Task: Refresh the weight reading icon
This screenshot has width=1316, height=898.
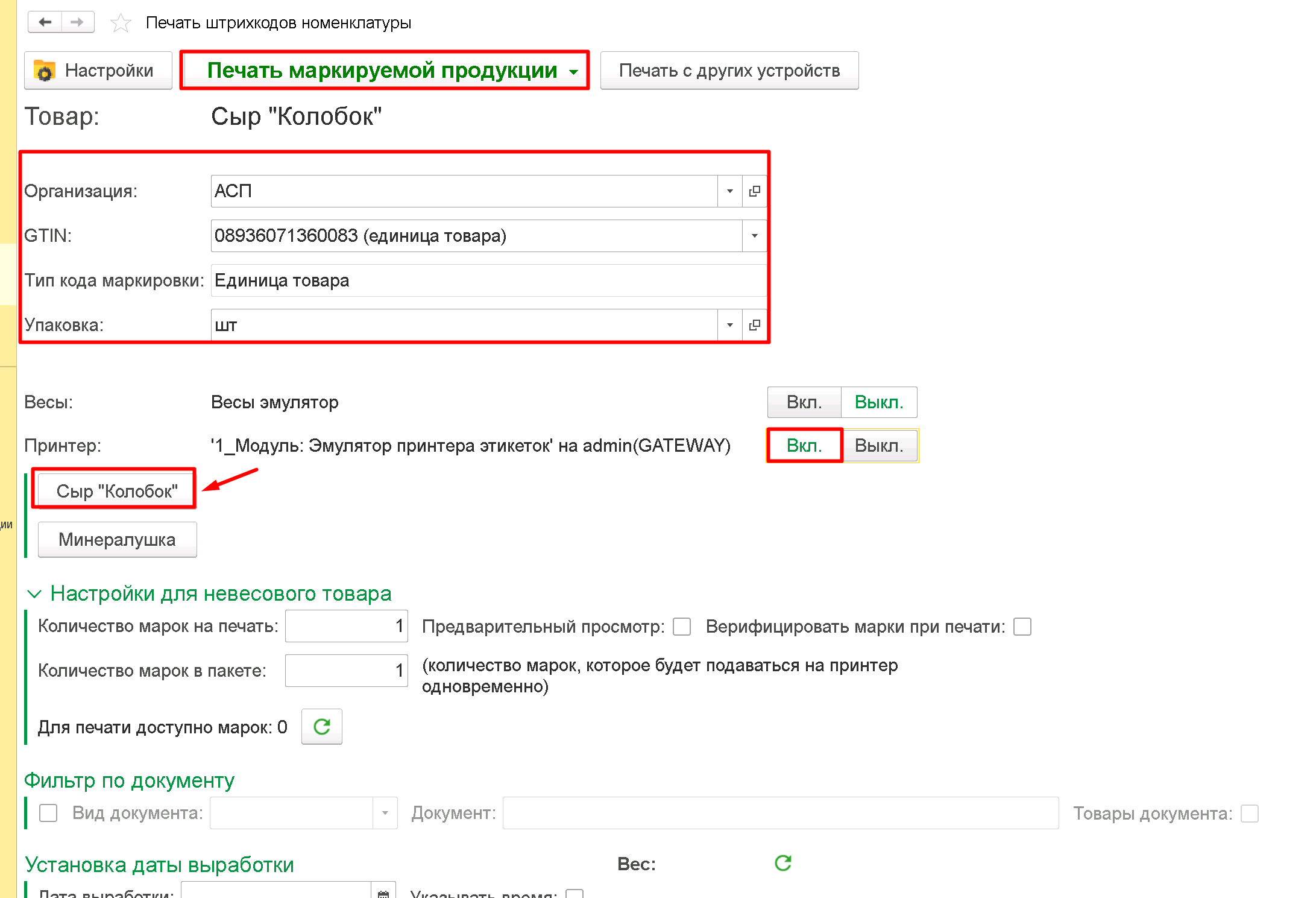Action: 782,863
